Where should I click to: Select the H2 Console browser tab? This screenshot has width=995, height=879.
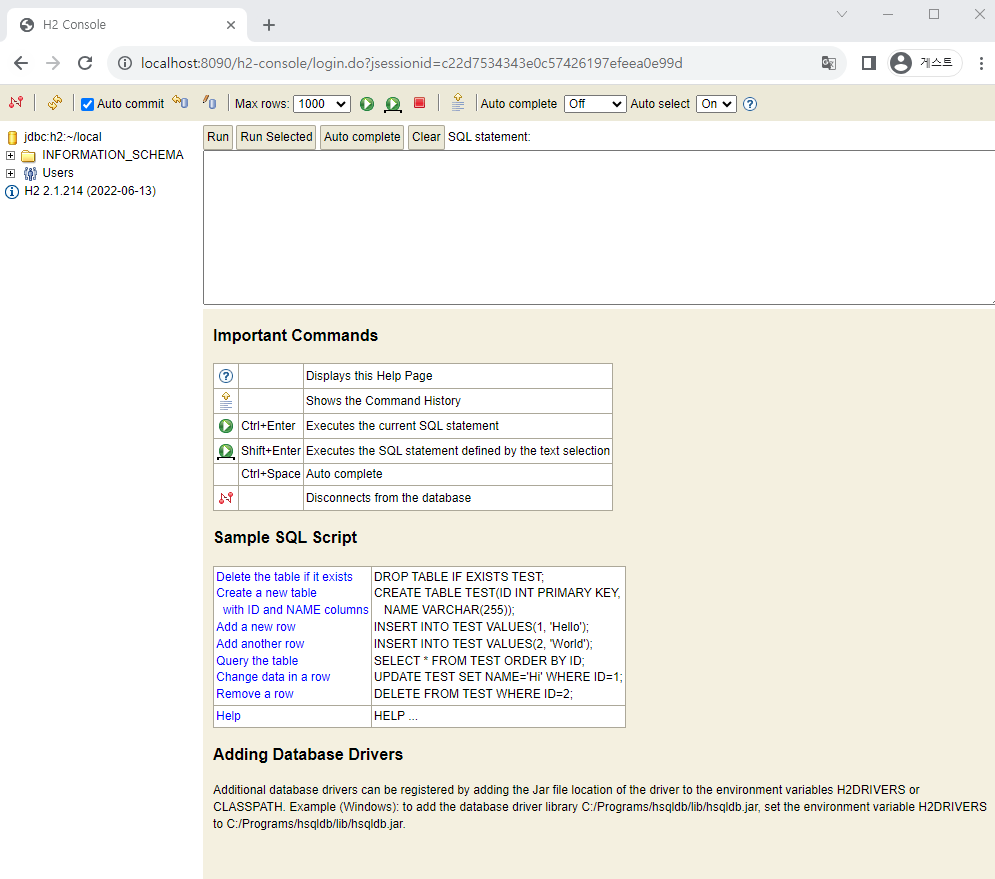[x=127, y=25]
